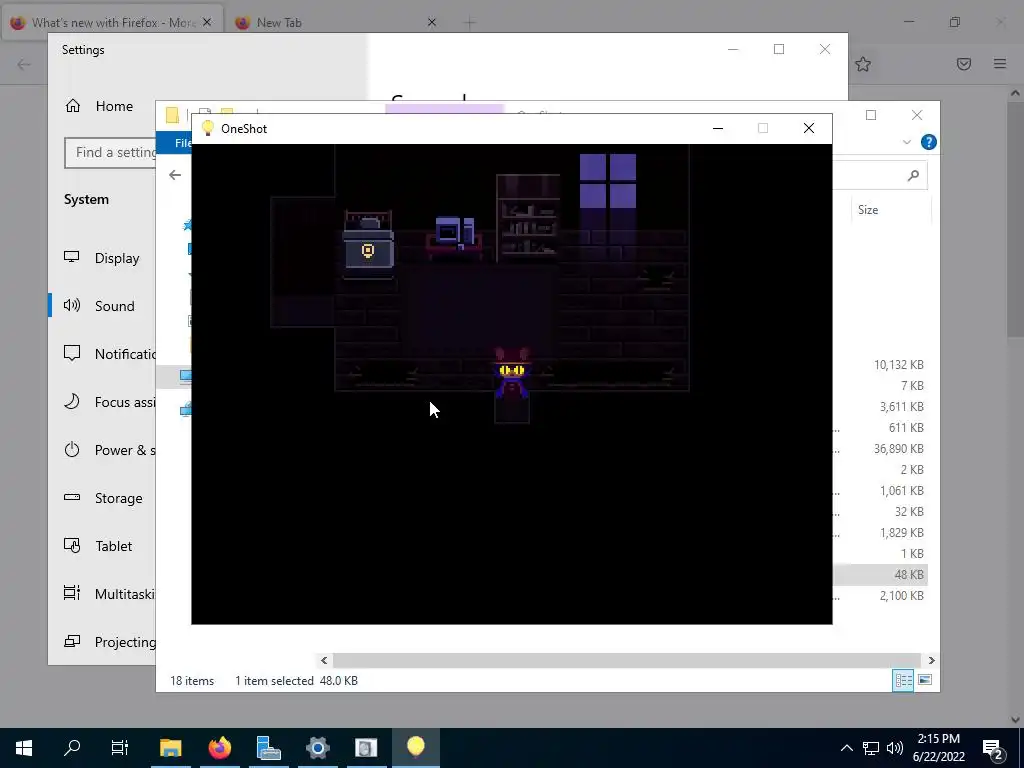Switch to the 'What's new with Firefox' tab
The image size is (1024, 768).
coord(114,22)
